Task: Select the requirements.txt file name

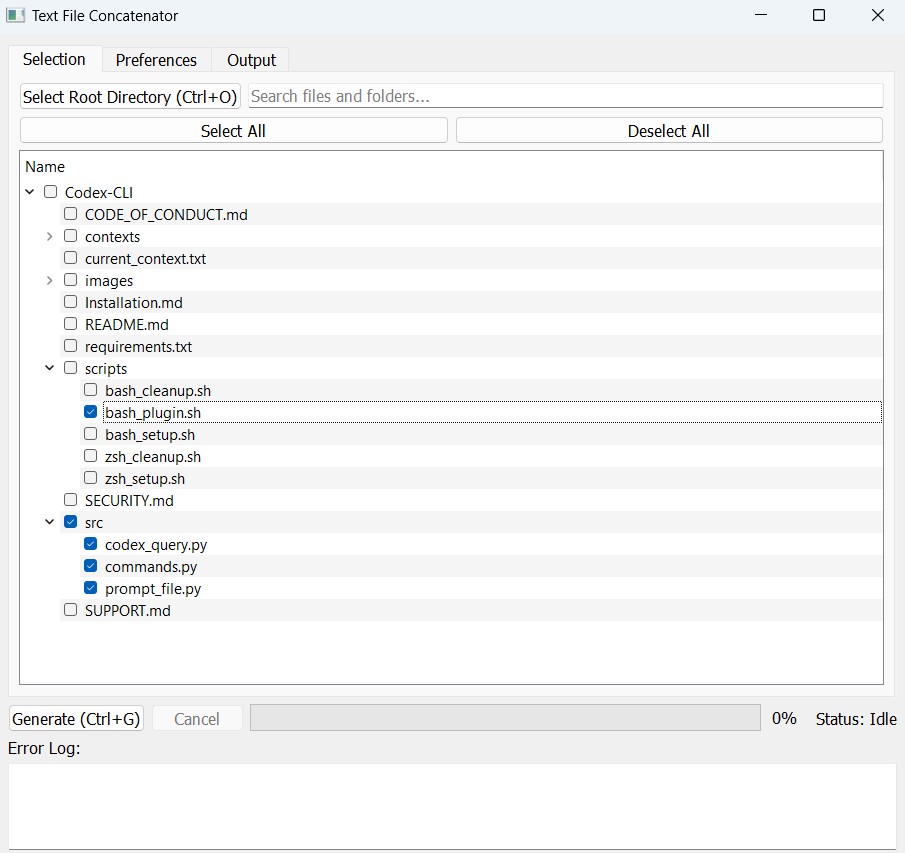Action: click(139, 346)
